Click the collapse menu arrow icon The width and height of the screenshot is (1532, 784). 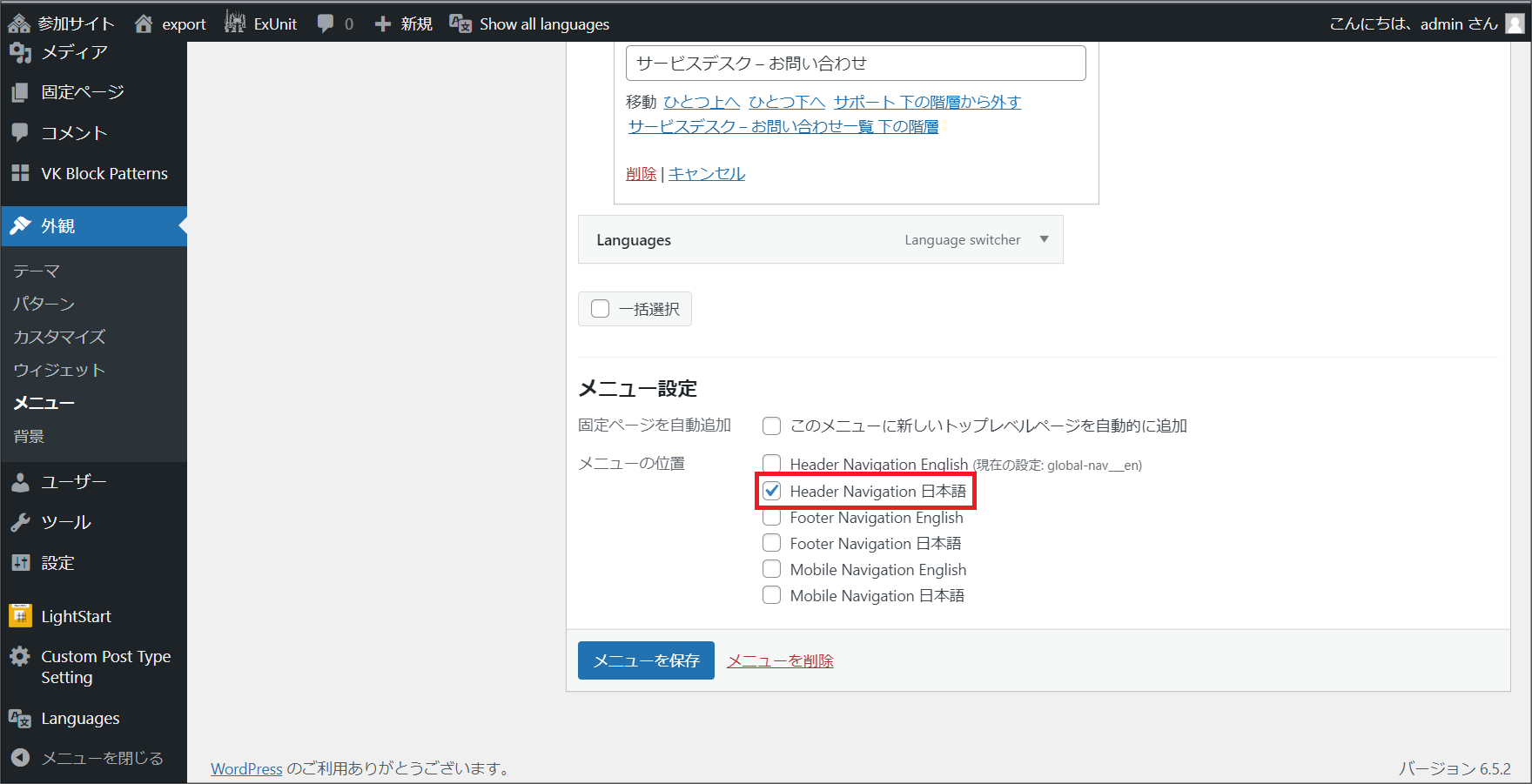point(20,758)
